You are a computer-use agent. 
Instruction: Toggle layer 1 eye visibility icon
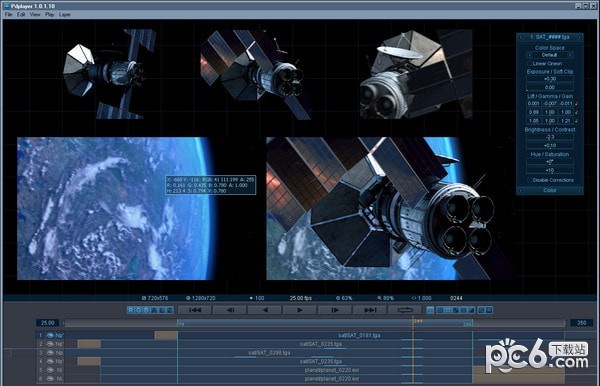(50, 335)
